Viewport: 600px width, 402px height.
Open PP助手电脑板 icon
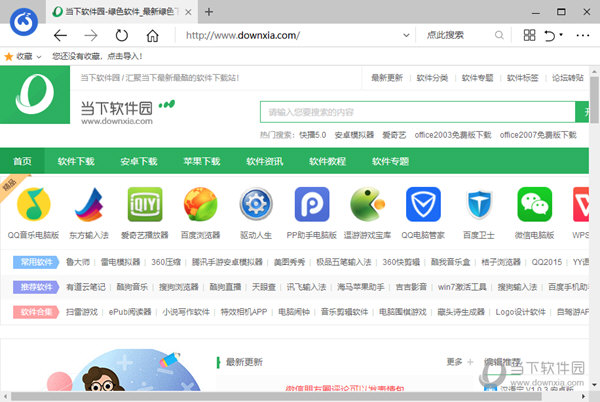312,204
